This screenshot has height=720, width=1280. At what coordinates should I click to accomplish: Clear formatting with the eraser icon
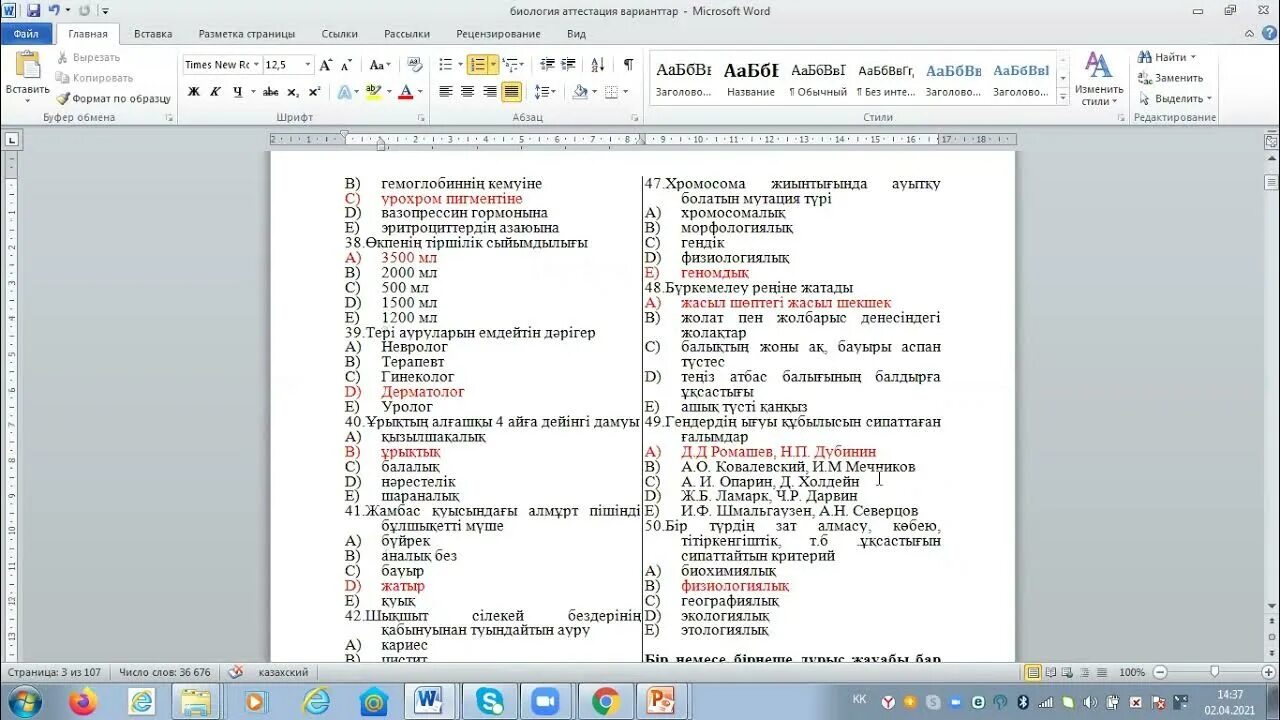point(414,65)
